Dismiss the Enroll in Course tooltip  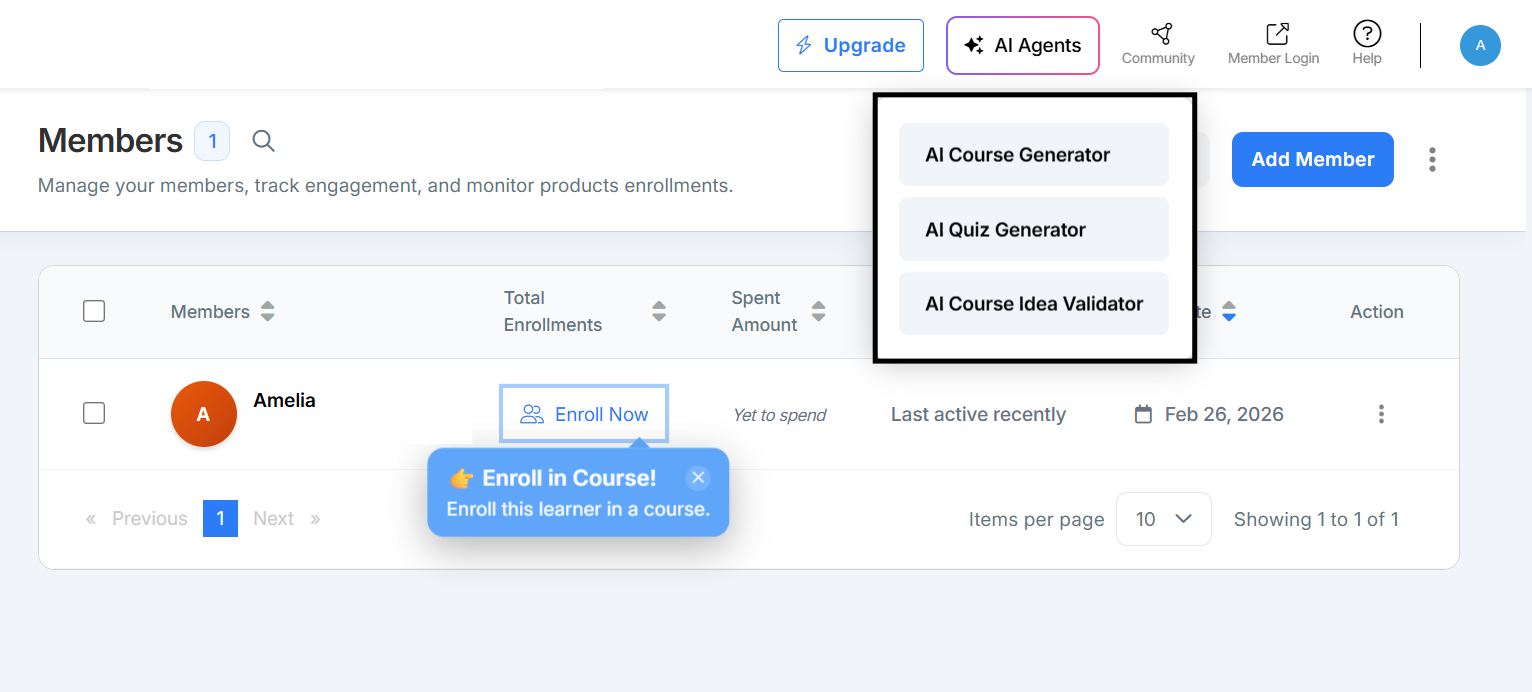click(x=698, y=477)
